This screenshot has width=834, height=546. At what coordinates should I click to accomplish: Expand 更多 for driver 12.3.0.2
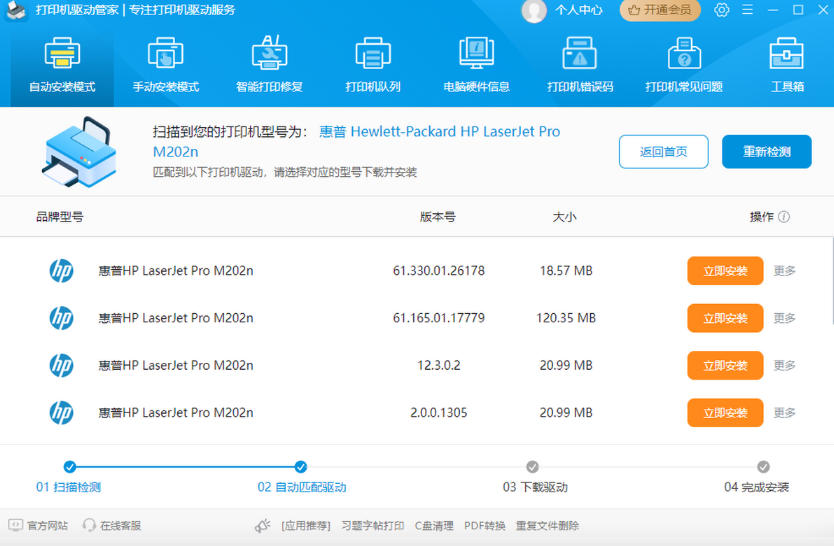pos(784,365)
